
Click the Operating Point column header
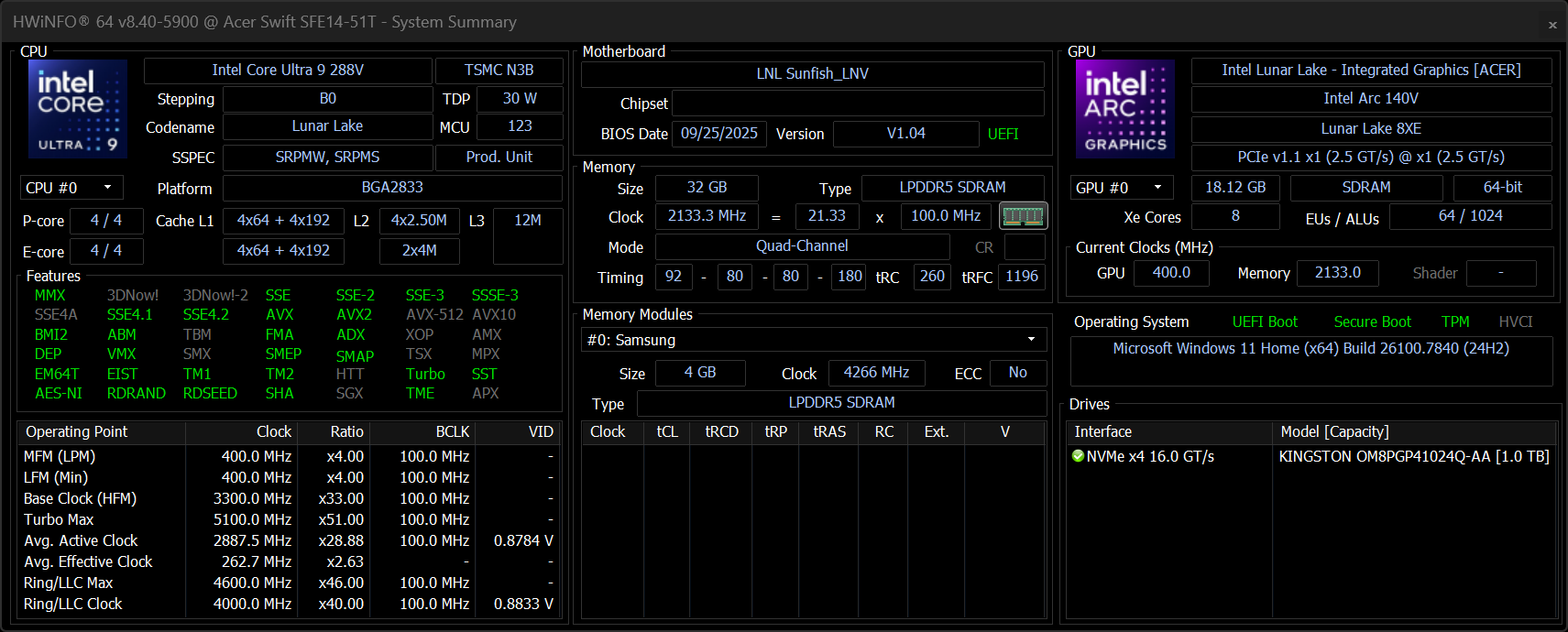(x=102, y=432)
